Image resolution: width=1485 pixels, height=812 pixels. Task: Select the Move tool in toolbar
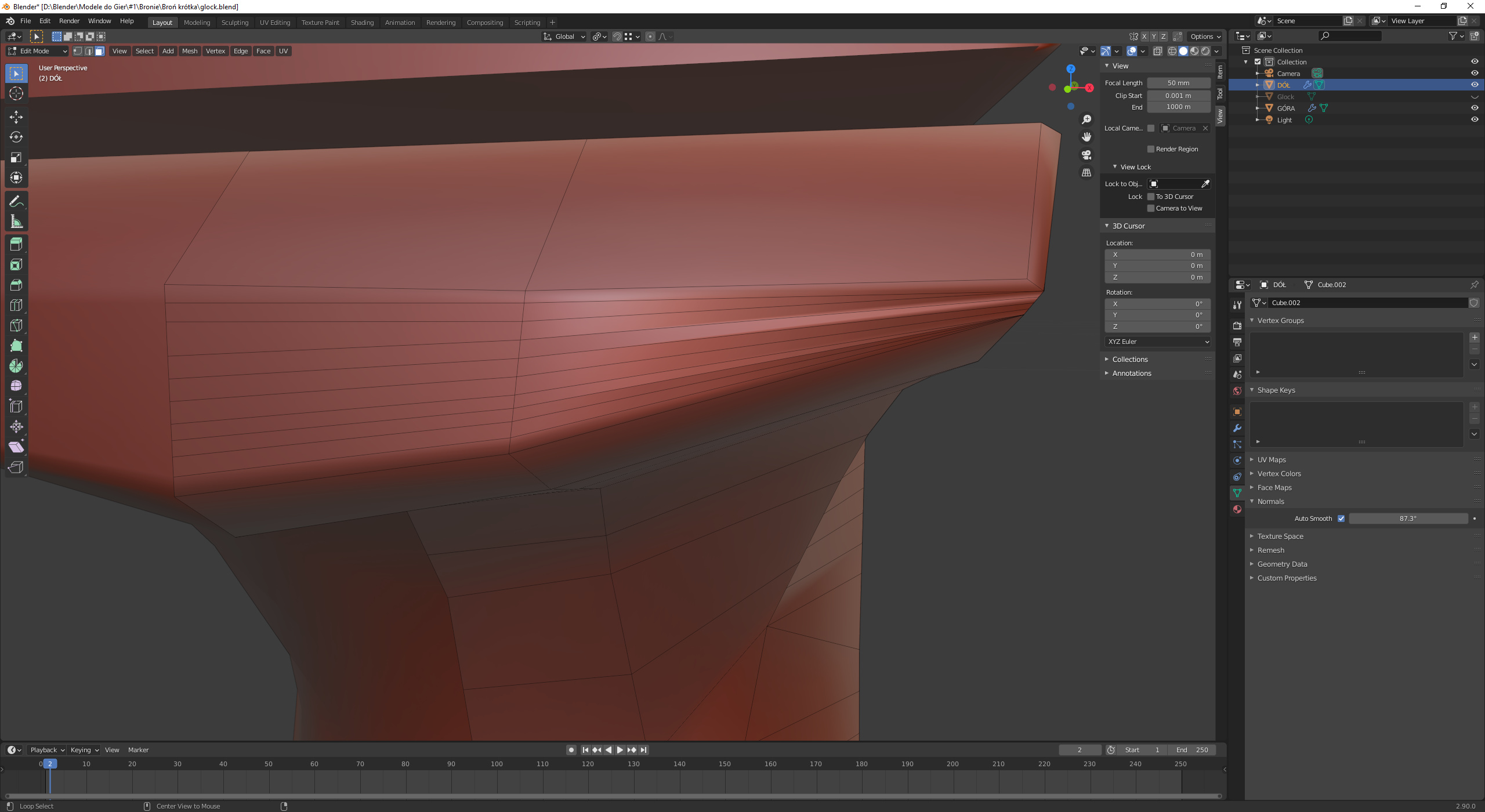(16, 117)
